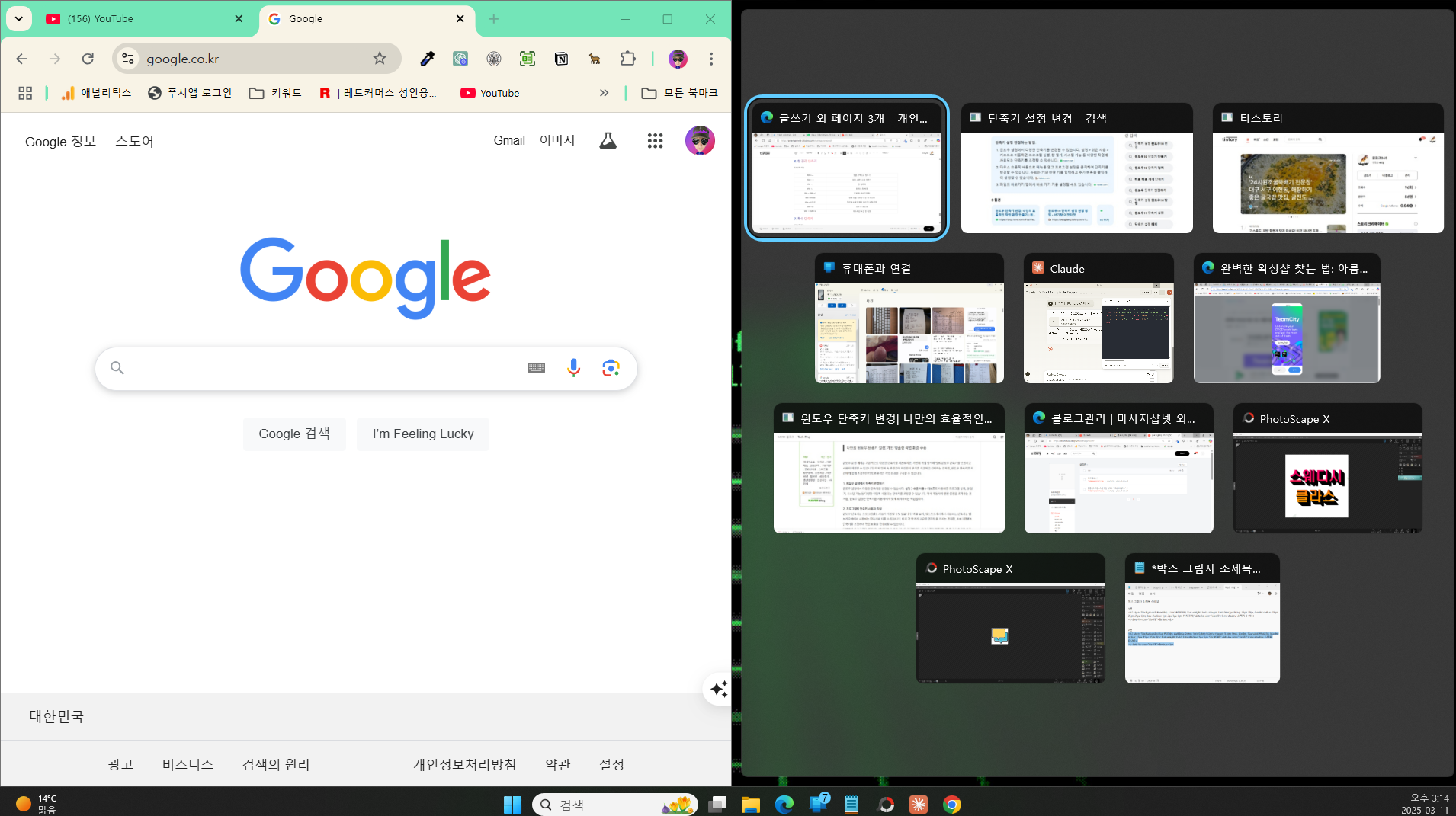
Task: Open the Chrome profile avatar in toolbar
Action: tap(678, 59)
